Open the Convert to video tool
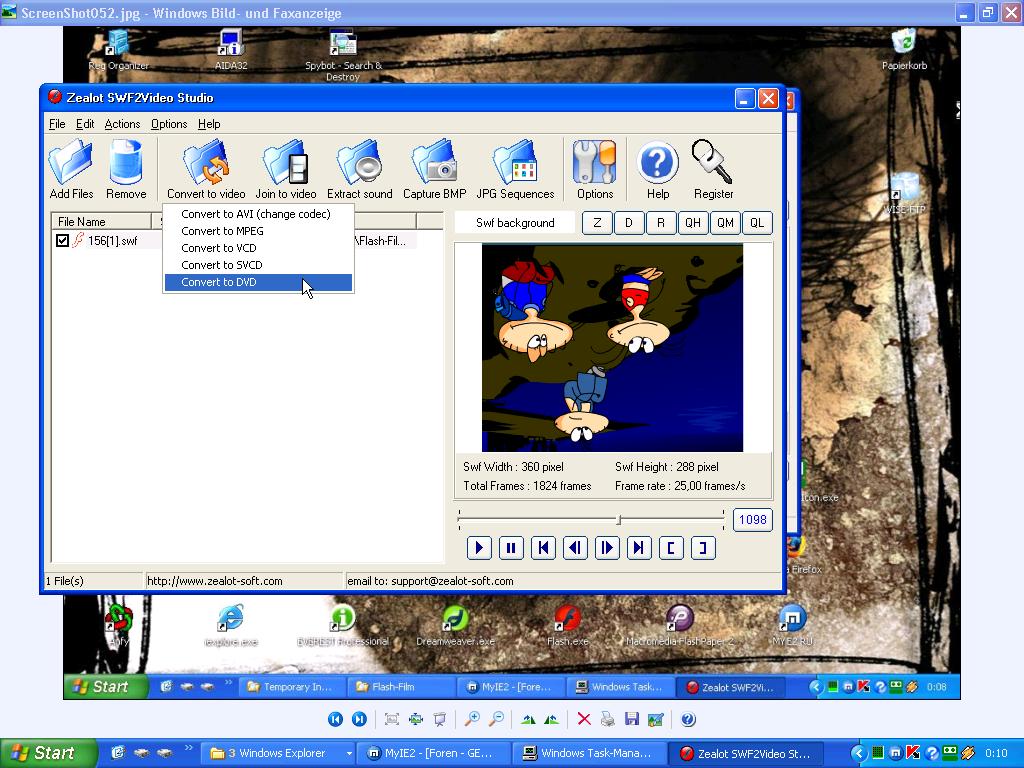This screenshot has width=1024, height=768. (206, 168)
